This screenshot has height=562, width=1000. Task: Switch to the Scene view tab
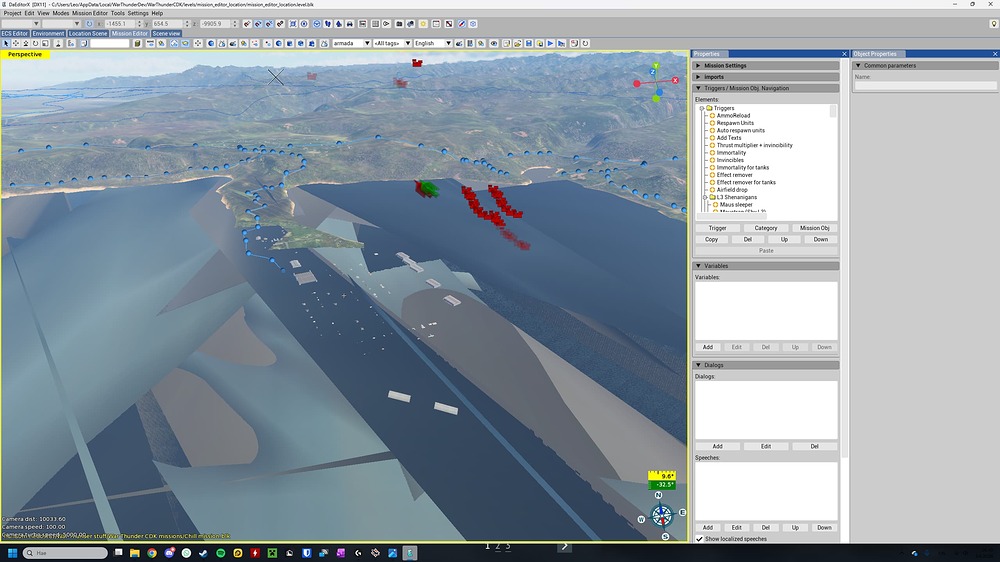click(x=166, y=34)
